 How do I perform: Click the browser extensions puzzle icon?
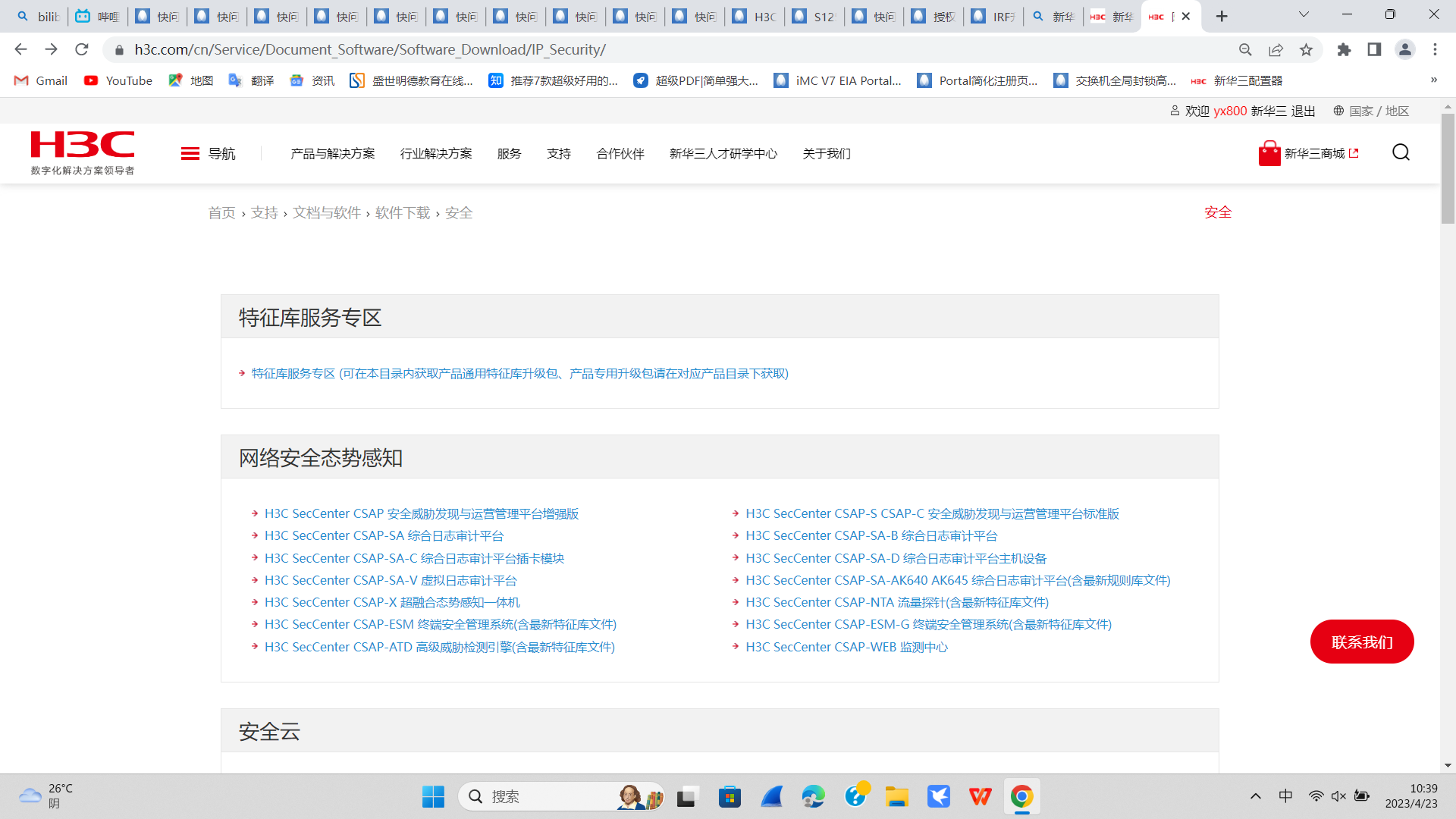(1344, 50)
